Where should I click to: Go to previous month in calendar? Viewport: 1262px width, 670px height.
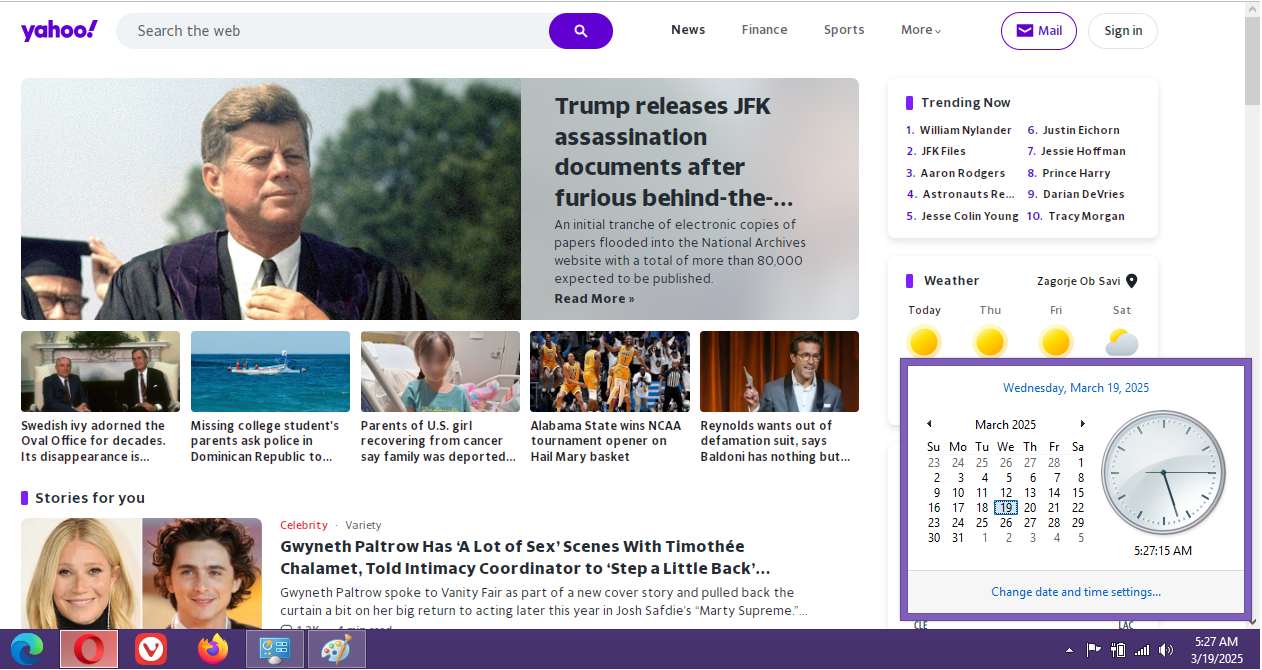pyautogui.click(x=929, y=424)
